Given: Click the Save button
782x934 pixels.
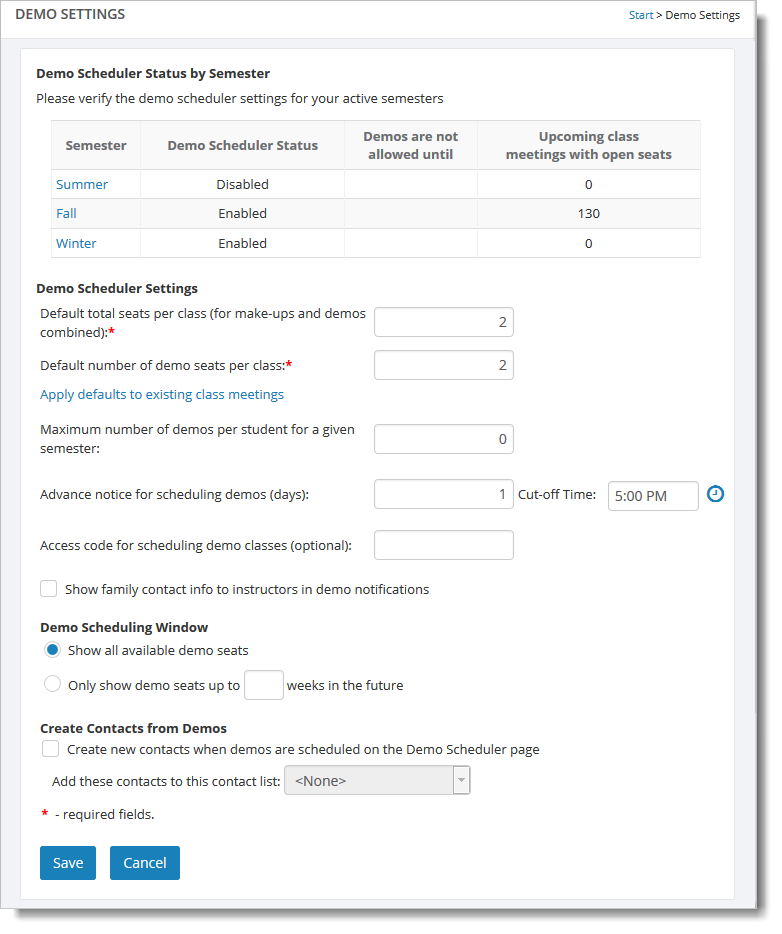Looking at the screenshot, I should click(x=68, y=863).
